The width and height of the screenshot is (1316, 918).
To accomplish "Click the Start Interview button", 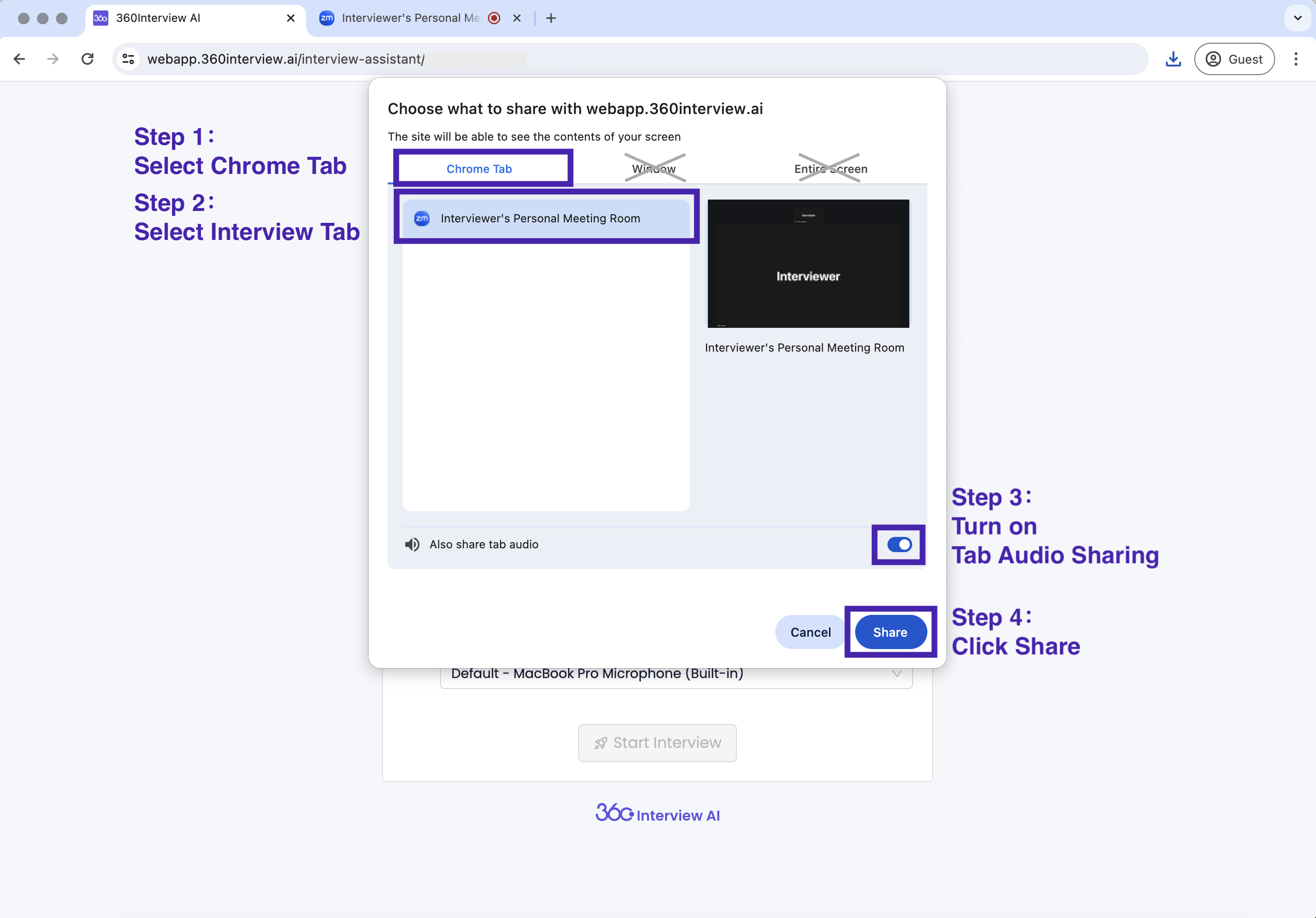I will (x=658, y=743).
